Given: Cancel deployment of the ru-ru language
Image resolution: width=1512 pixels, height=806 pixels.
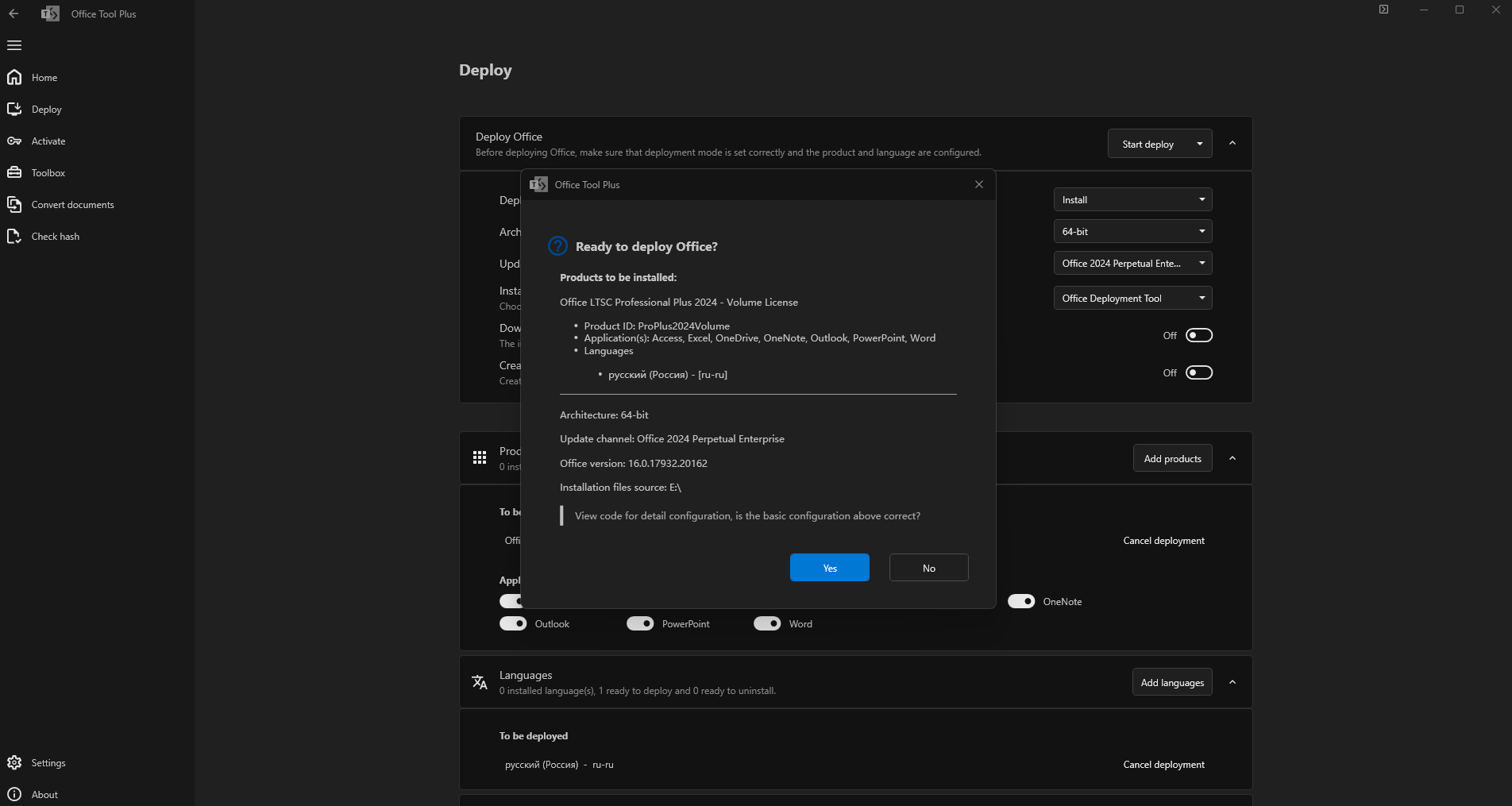Looking at the screenshot, I should (1163, 765).
